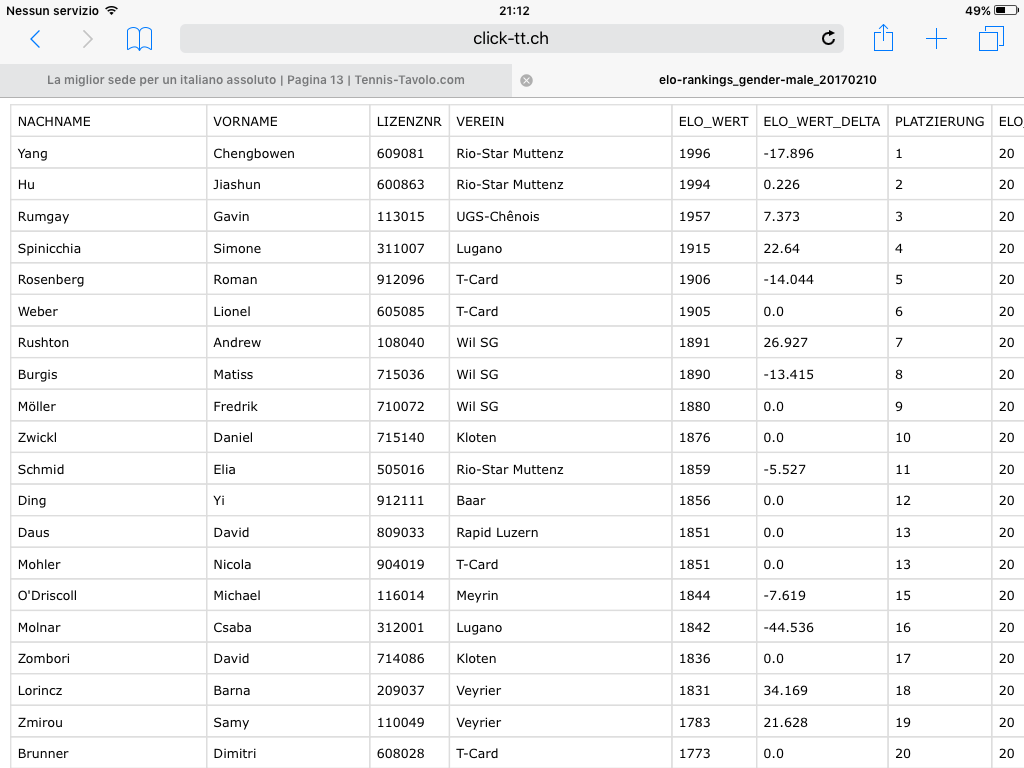Select the elo-rankings_gender-male_20170210 tab
1024x768 pixels.
tap(768, 80)
